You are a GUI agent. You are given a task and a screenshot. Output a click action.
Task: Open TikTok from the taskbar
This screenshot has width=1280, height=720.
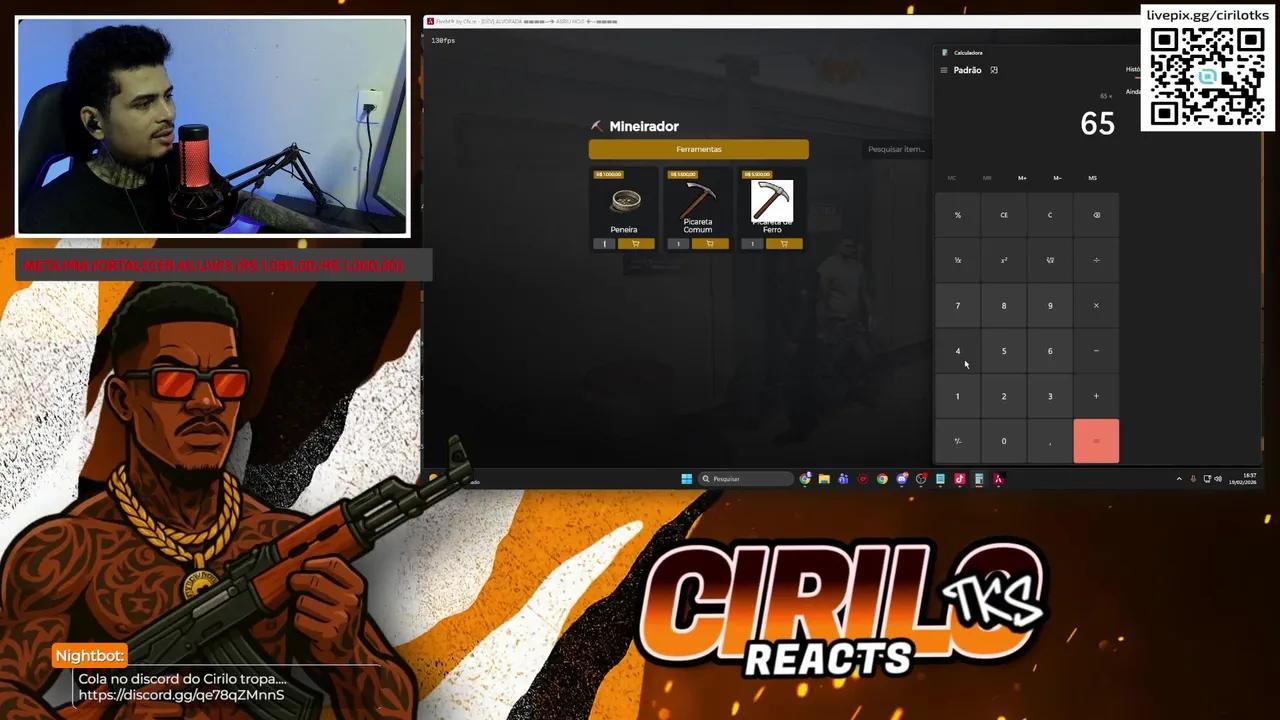click(959, 479)
